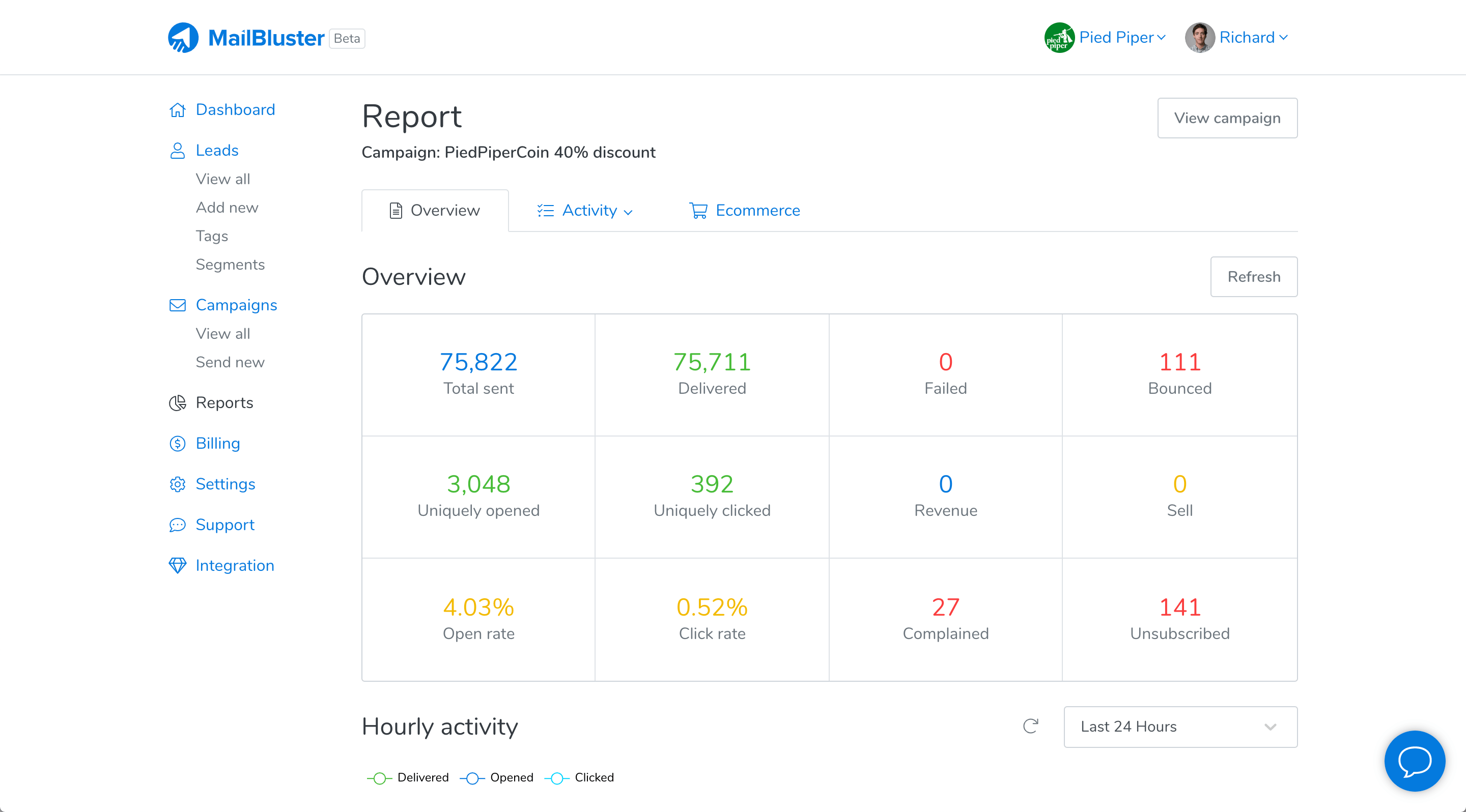
Task: Click the MailBluster paper plane logo
Action: 183,38
